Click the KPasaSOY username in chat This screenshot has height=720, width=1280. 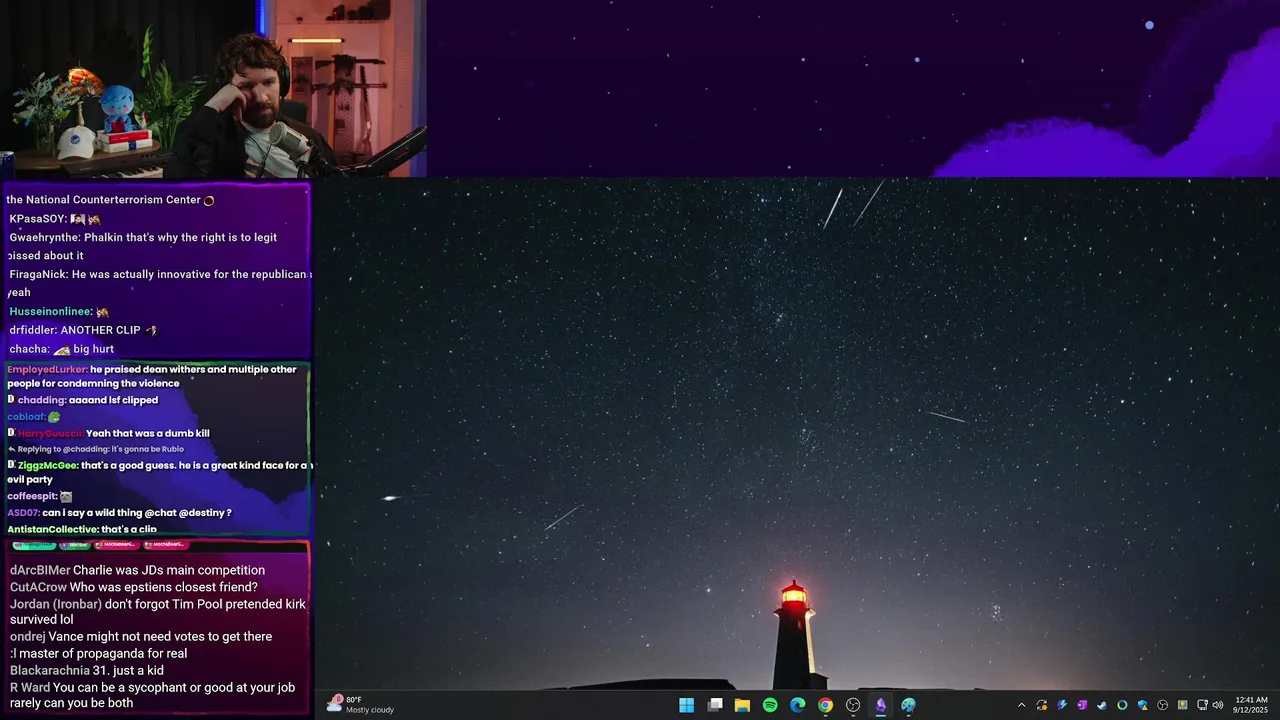tap(38, 219)
